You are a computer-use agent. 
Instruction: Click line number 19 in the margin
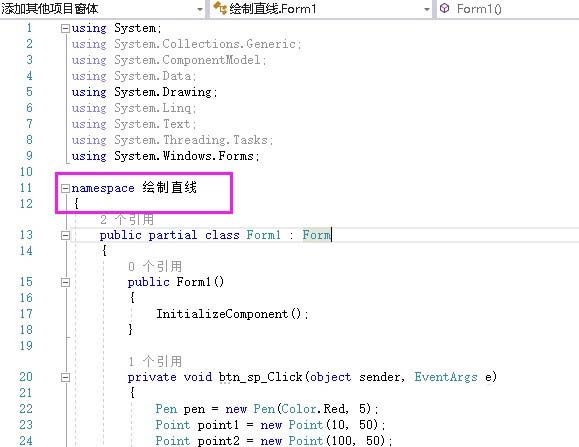click(26, 346)
